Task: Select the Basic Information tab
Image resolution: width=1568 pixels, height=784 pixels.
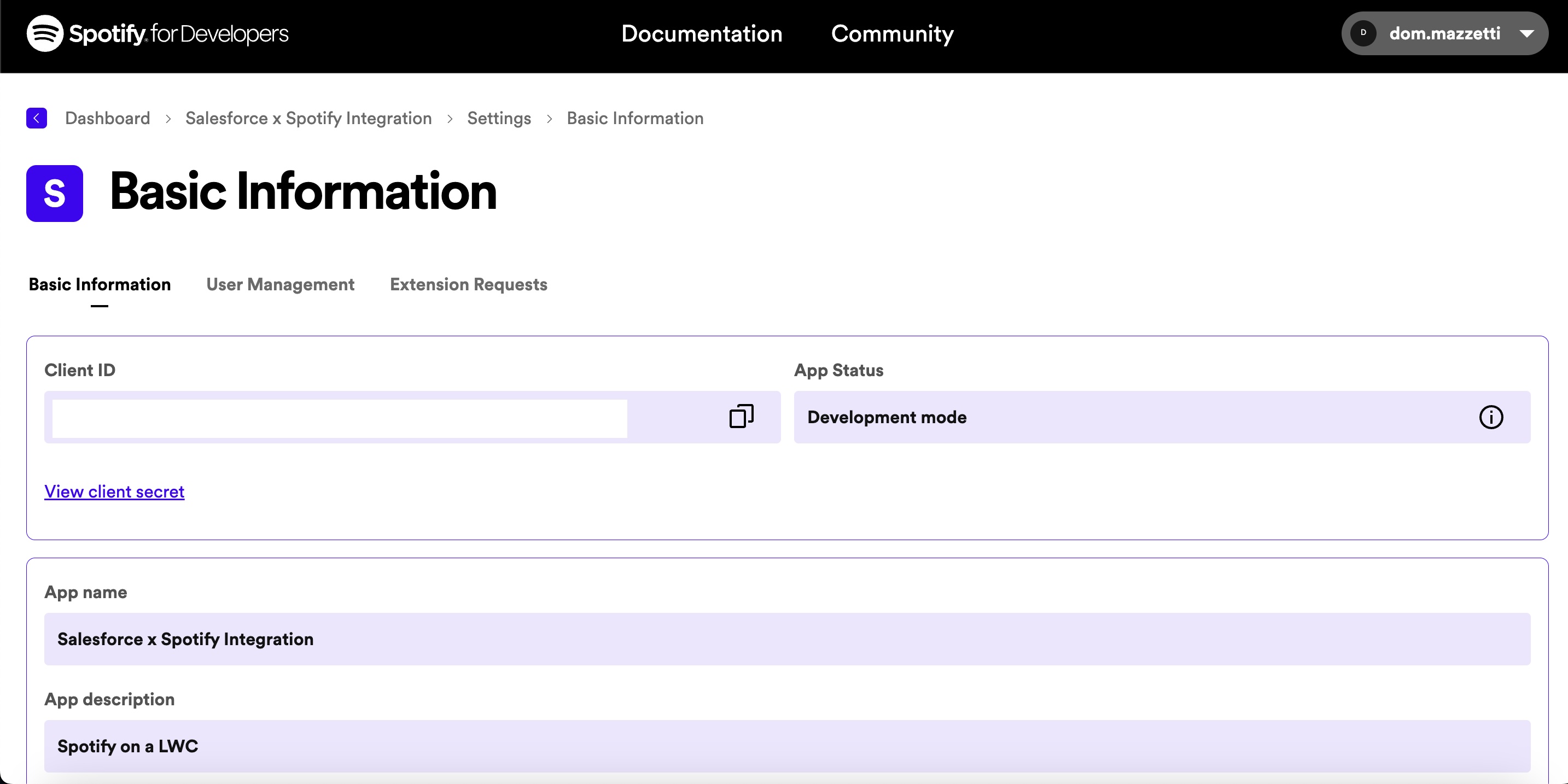Action: point(100,284)
